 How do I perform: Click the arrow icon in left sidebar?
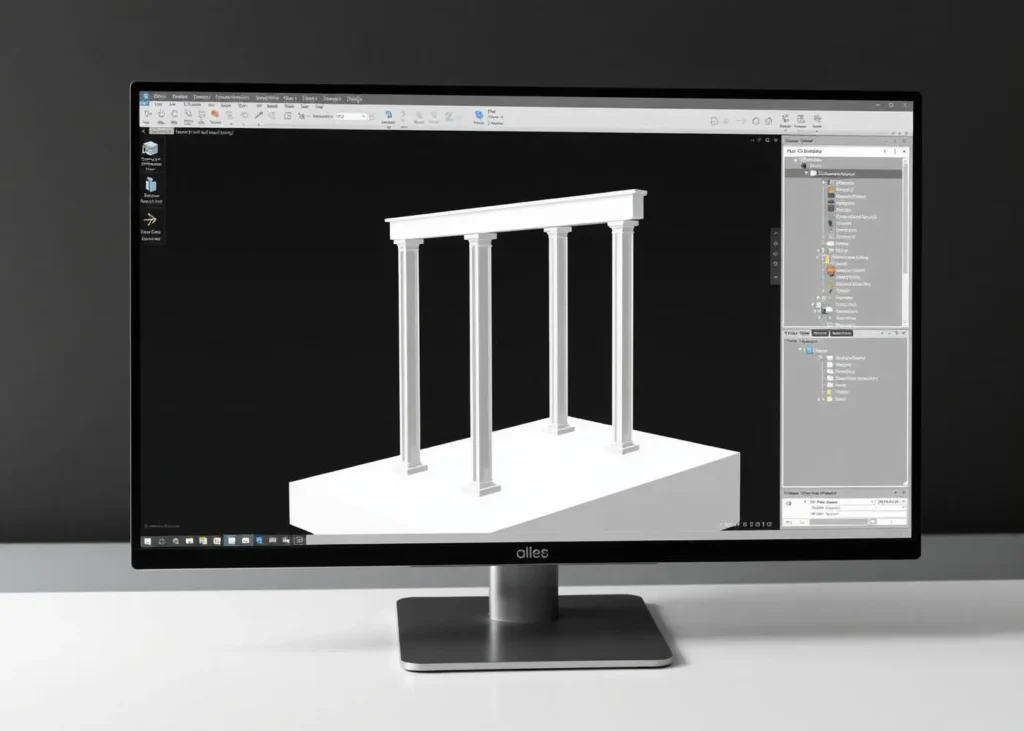click(x=150, y=219)
